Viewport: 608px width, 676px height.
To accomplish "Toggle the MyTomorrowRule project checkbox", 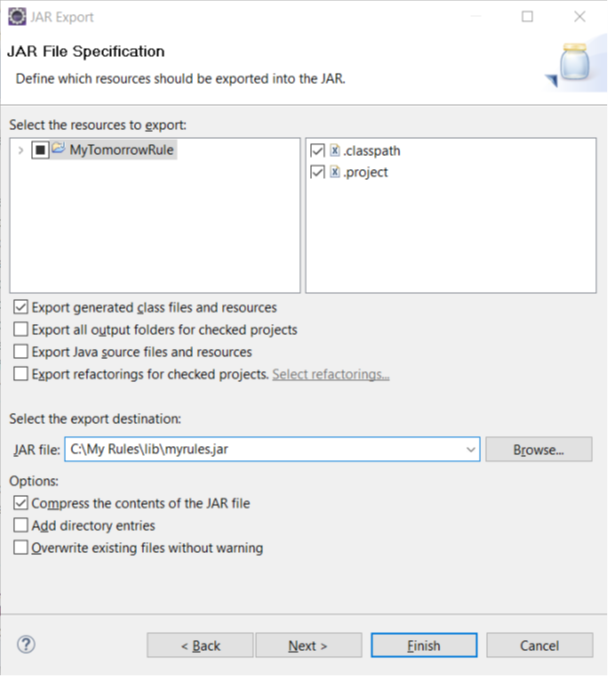I will click(x=40, y=151).
